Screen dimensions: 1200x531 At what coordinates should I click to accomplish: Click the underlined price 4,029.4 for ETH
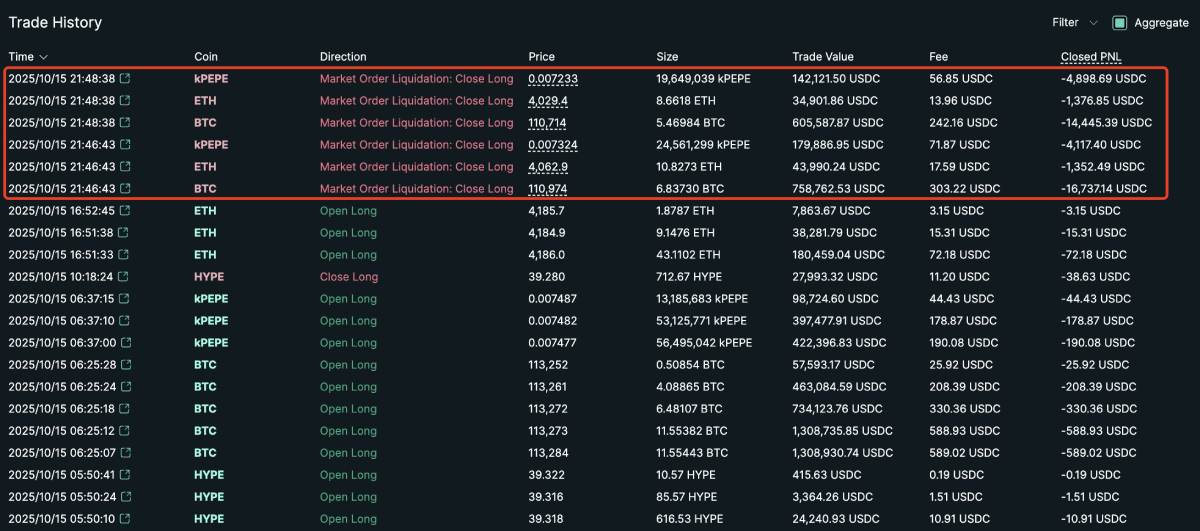point(548,101)
